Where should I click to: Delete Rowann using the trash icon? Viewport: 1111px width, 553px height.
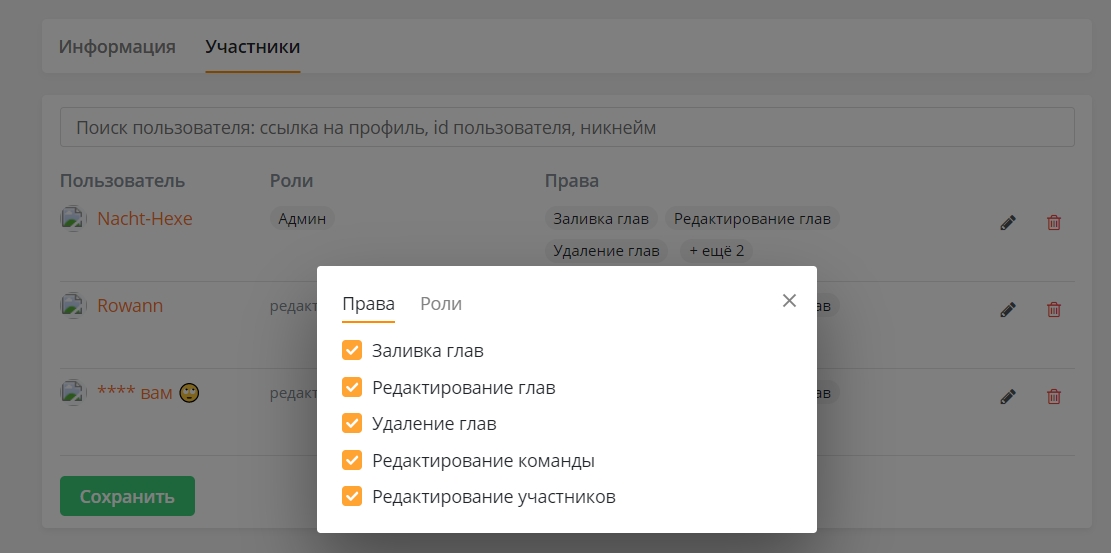tap(1054, 310)
